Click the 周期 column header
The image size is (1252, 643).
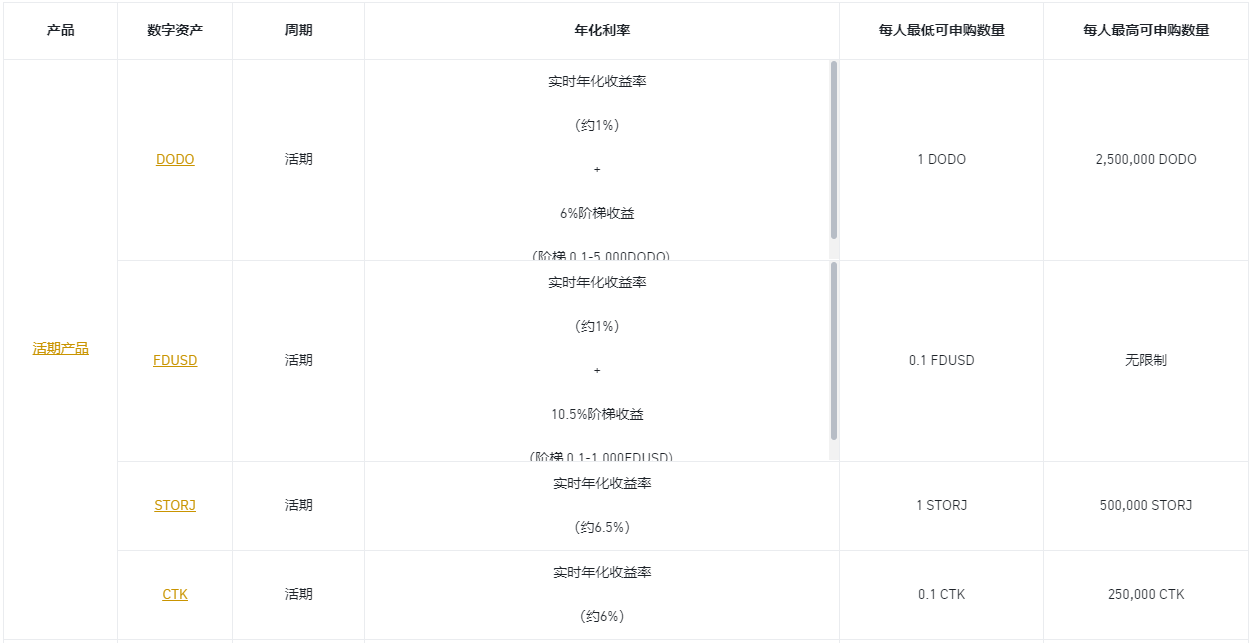298,31
